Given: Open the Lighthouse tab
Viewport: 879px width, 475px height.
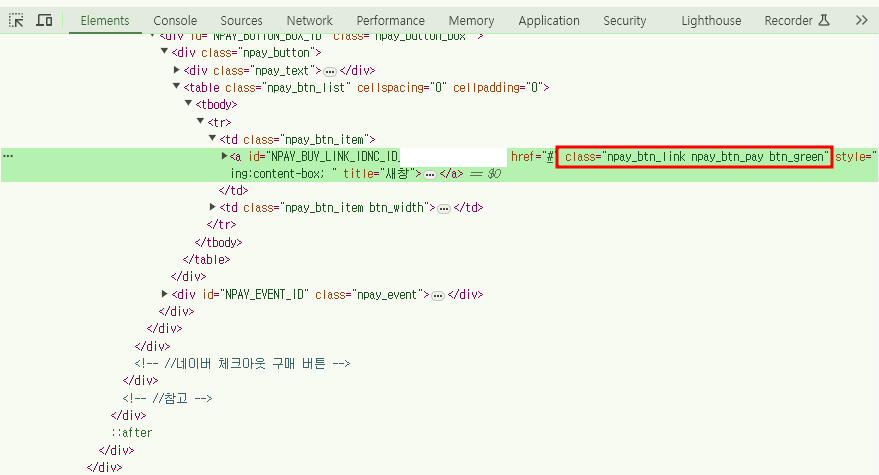Looking at the screenshot, I should pyautogui.click(x=711, y=21).
